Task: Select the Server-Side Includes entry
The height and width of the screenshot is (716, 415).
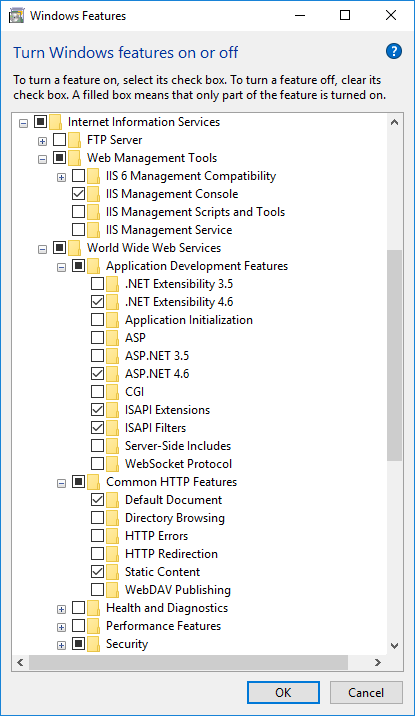Action: (x=178, y=446)
